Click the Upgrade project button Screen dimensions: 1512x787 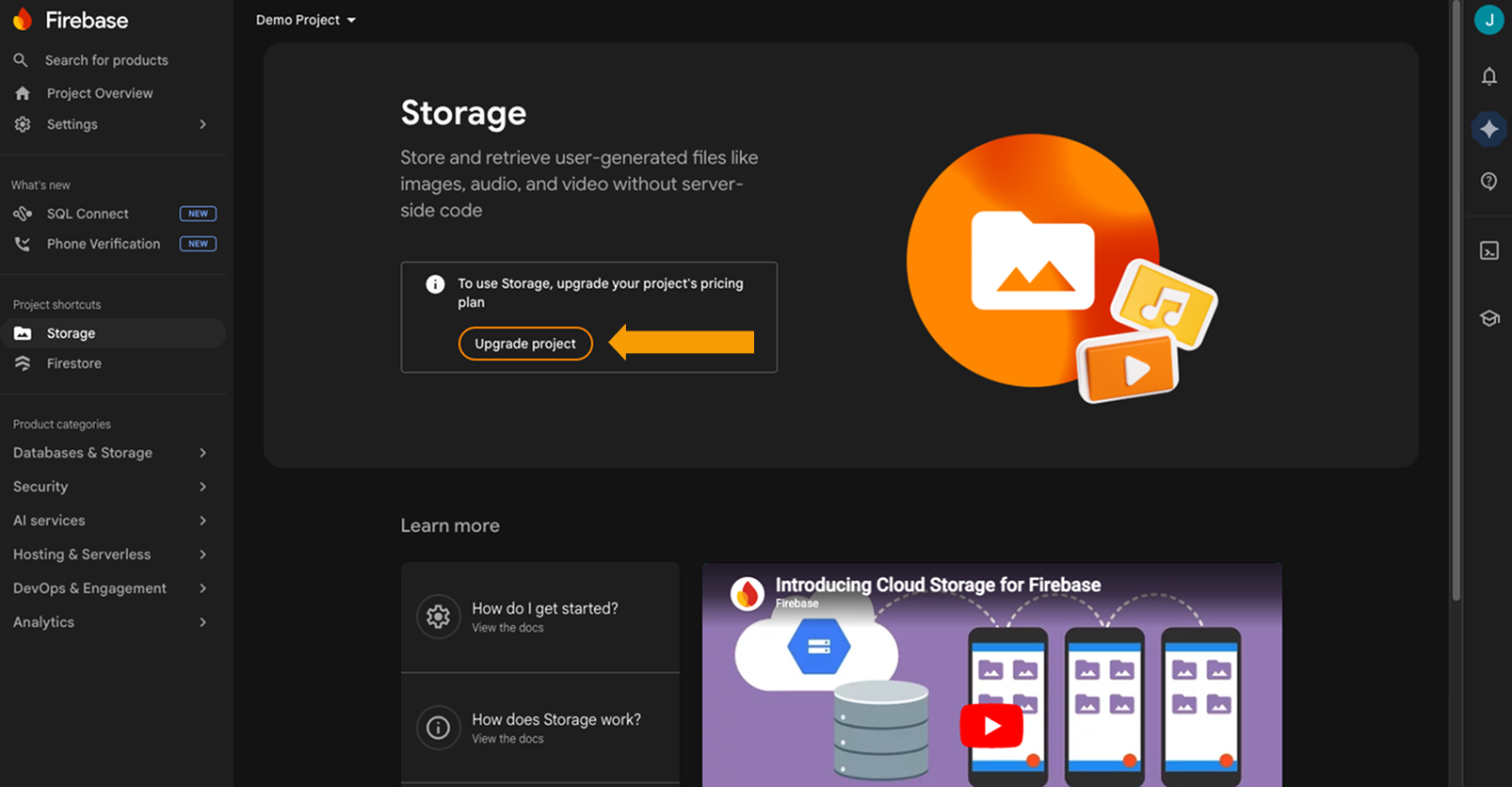pyautogui.click(x=525, y=344)
